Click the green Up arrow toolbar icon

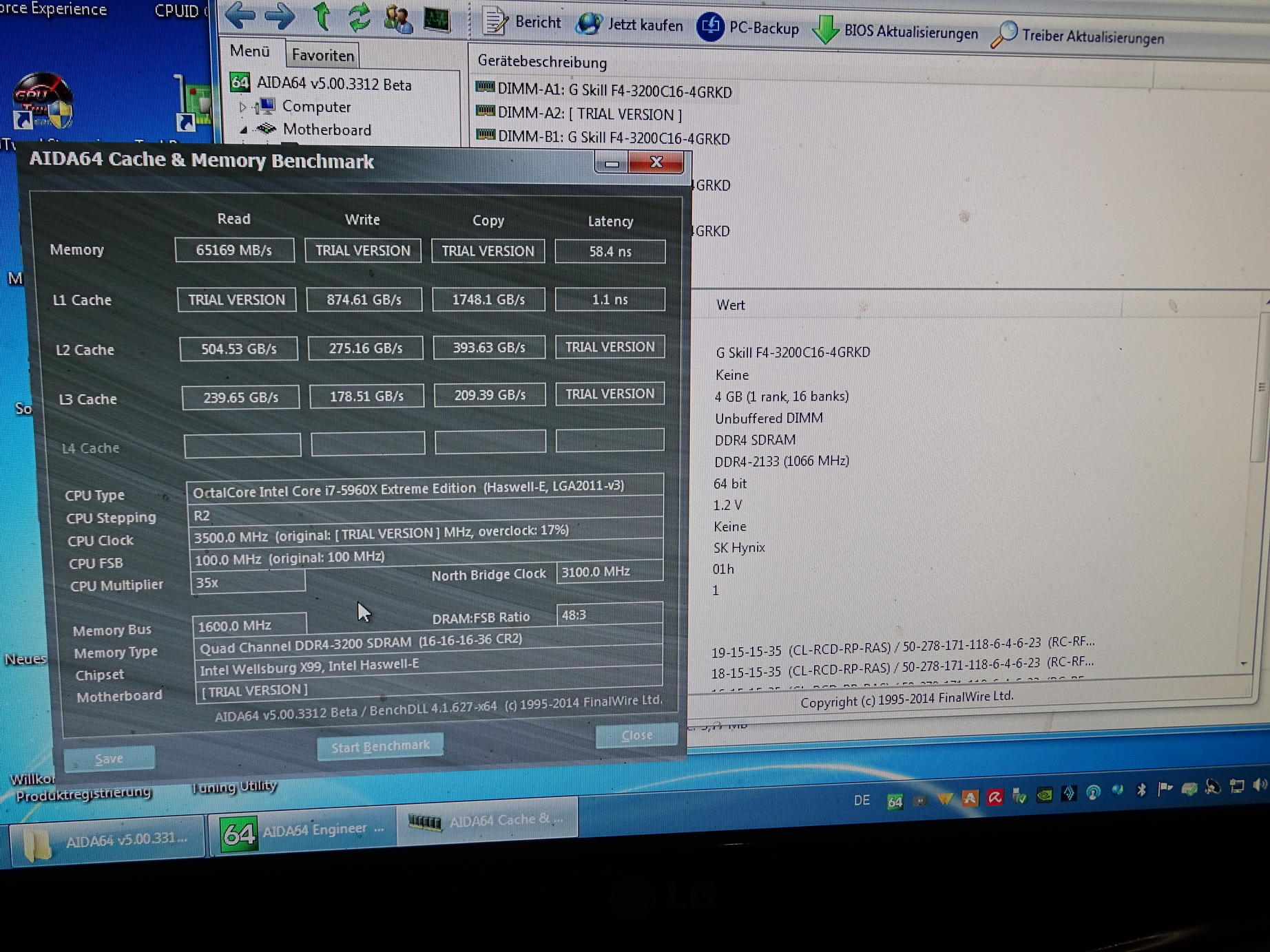[x=322, y=17]
